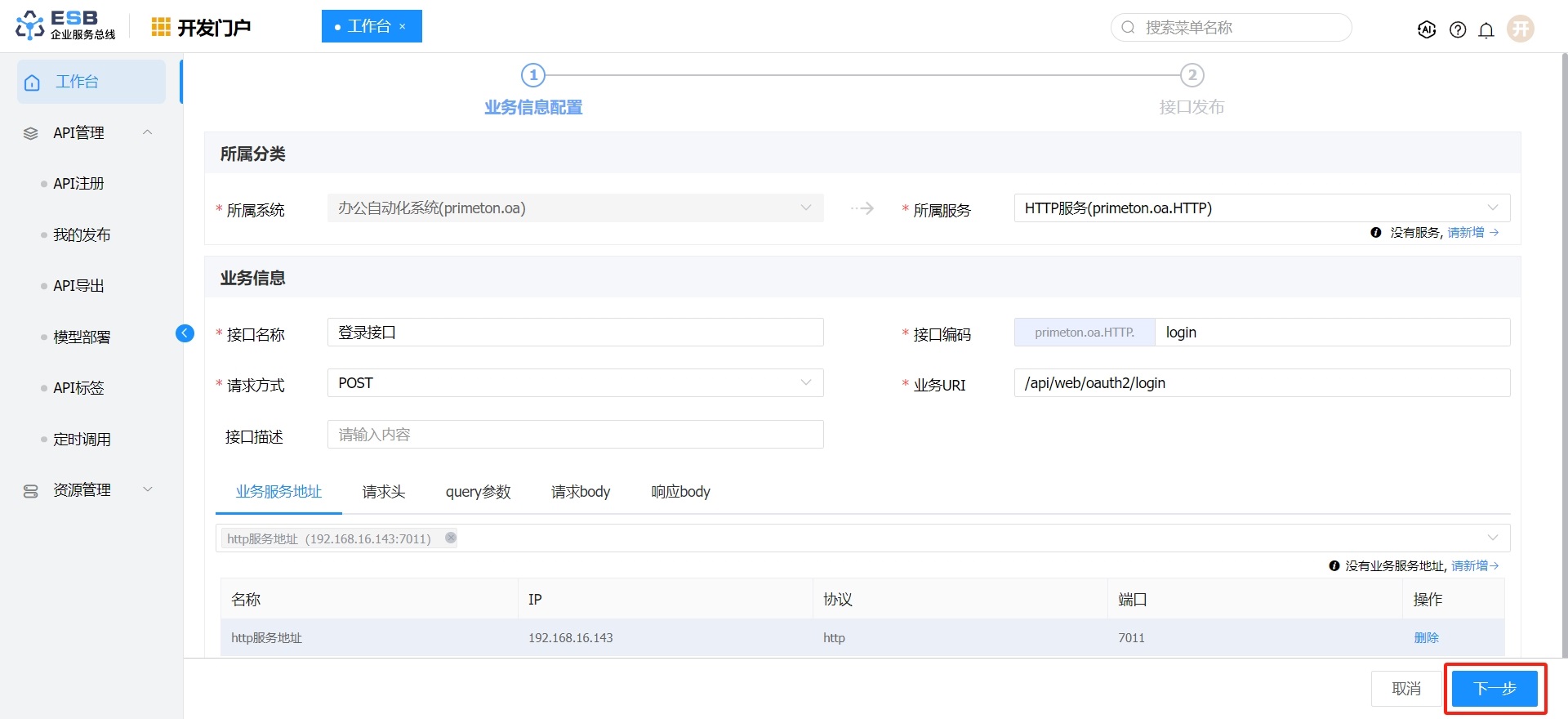Close the 工作台 tab with x
Image resolution: width=1568 pixels, height=719 pixels.
(403, 27)
